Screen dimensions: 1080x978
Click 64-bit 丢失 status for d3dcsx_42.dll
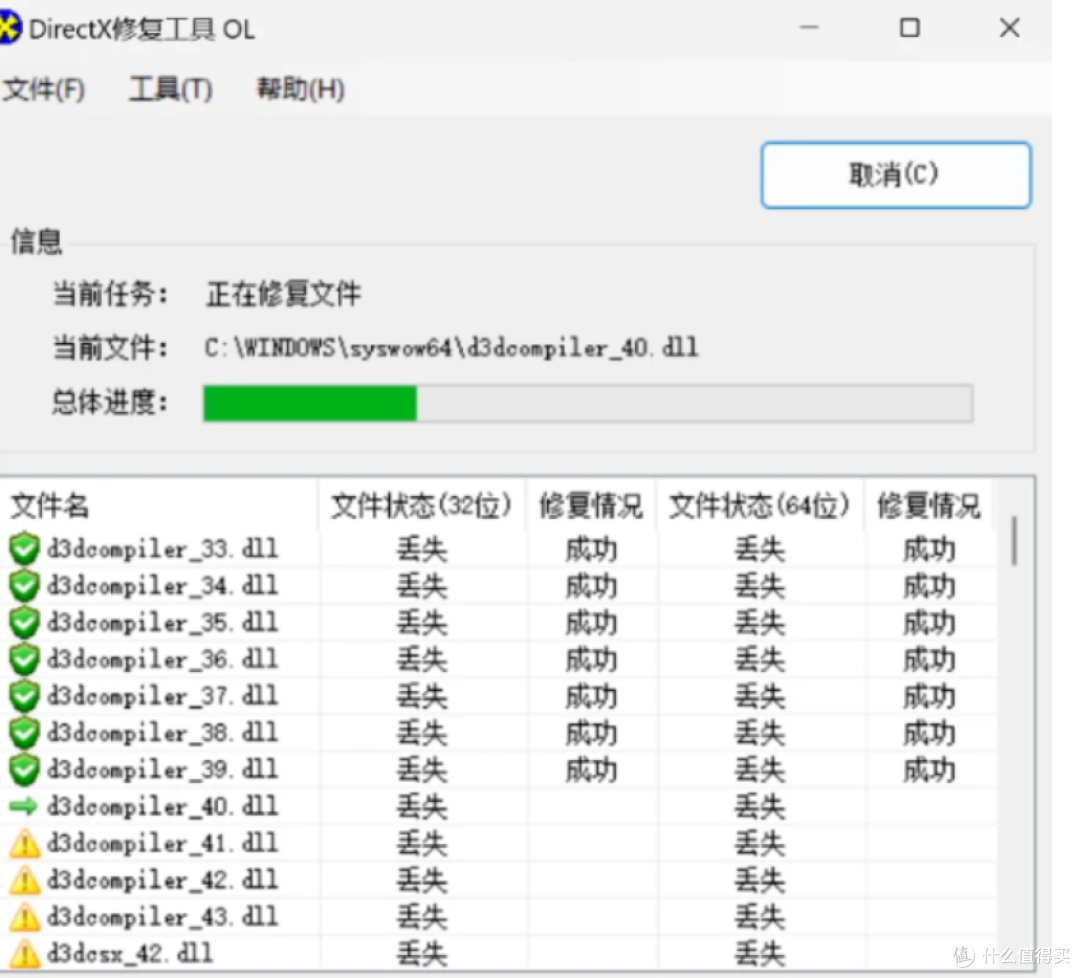[x=760, y=955]
